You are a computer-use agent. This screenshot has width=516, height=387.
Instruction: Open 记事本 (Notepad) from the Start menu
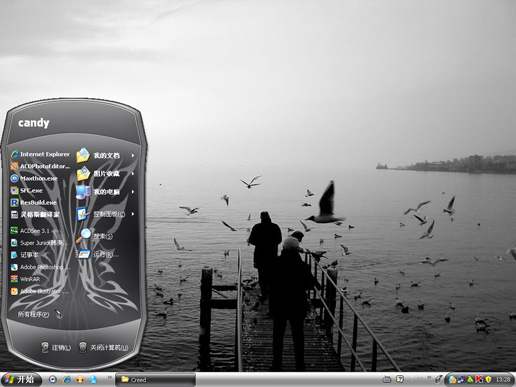coord(25,255)
